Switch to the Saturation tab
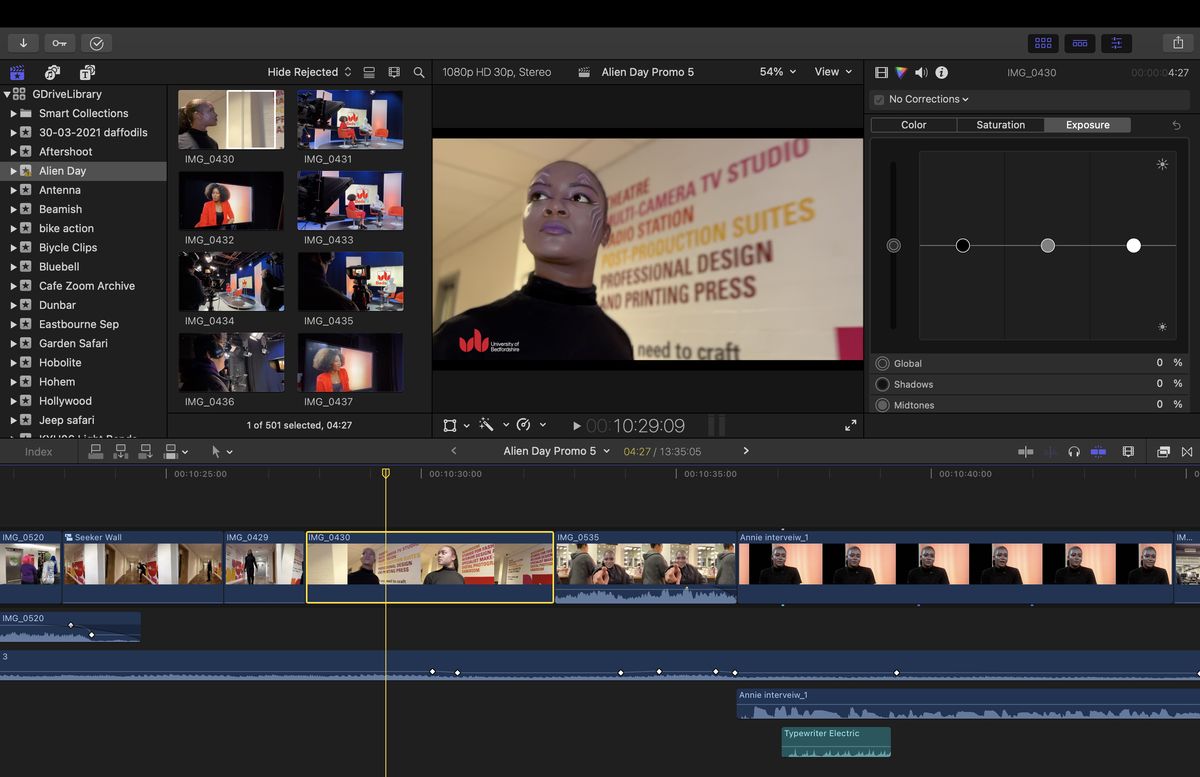This screenshot has height=777, width=1200. pos(999,124)
